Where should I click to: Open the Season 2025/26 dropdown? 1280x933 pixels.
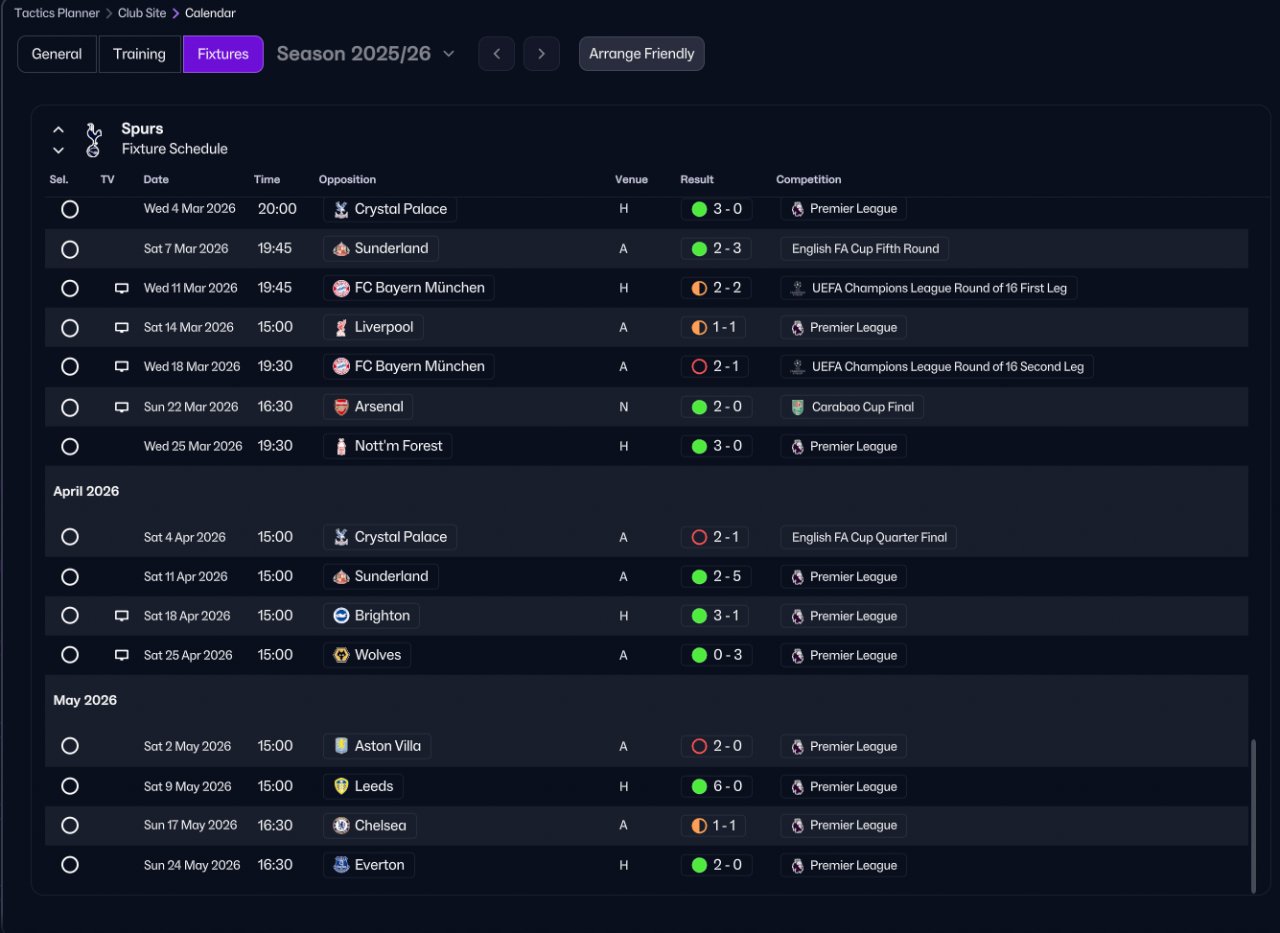pyautogui.click(x=366, y=54)
